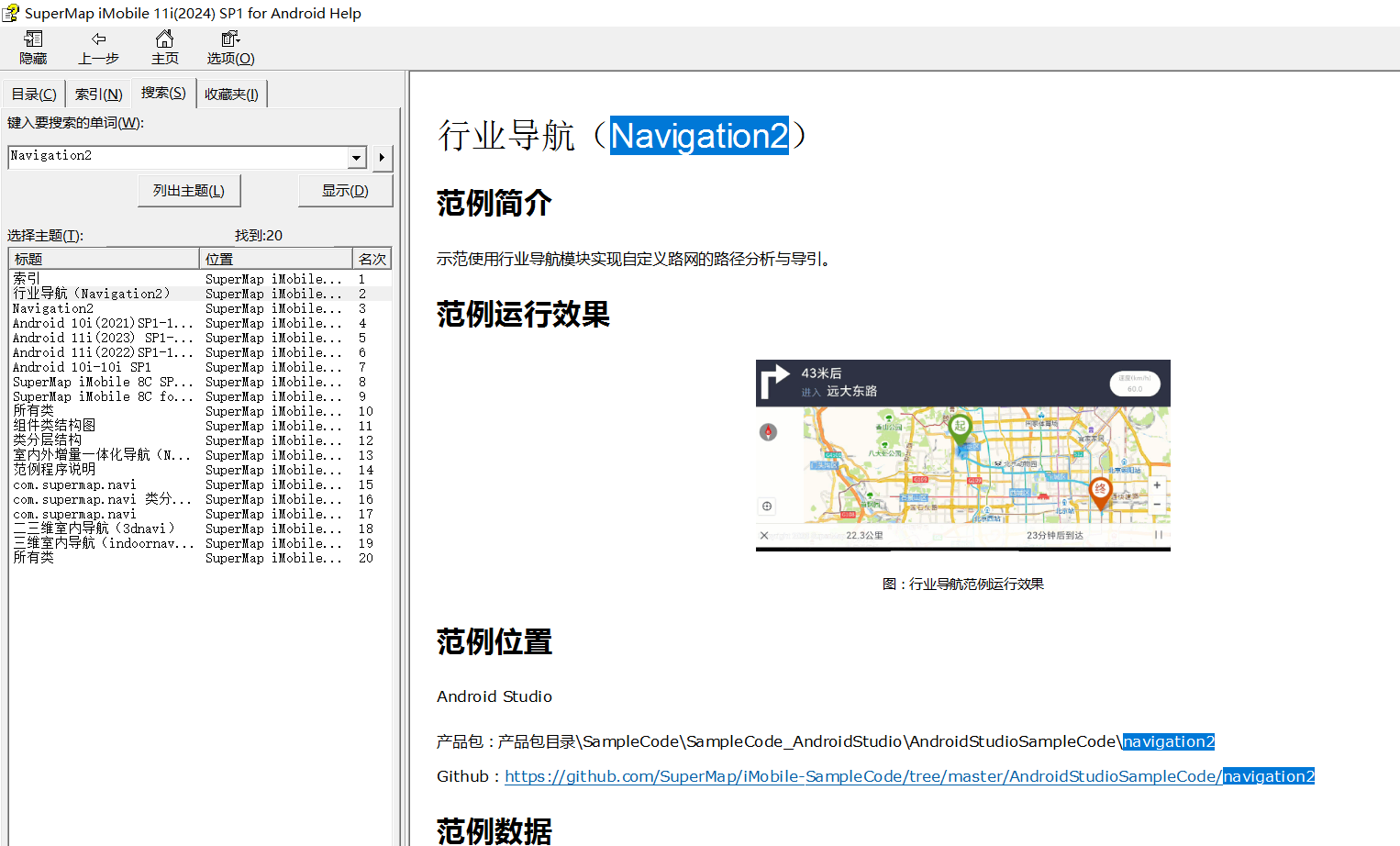Select the com.supermap.navi row ranked 15
This screenshot has width=1400, height=846.
click(200, 484)
